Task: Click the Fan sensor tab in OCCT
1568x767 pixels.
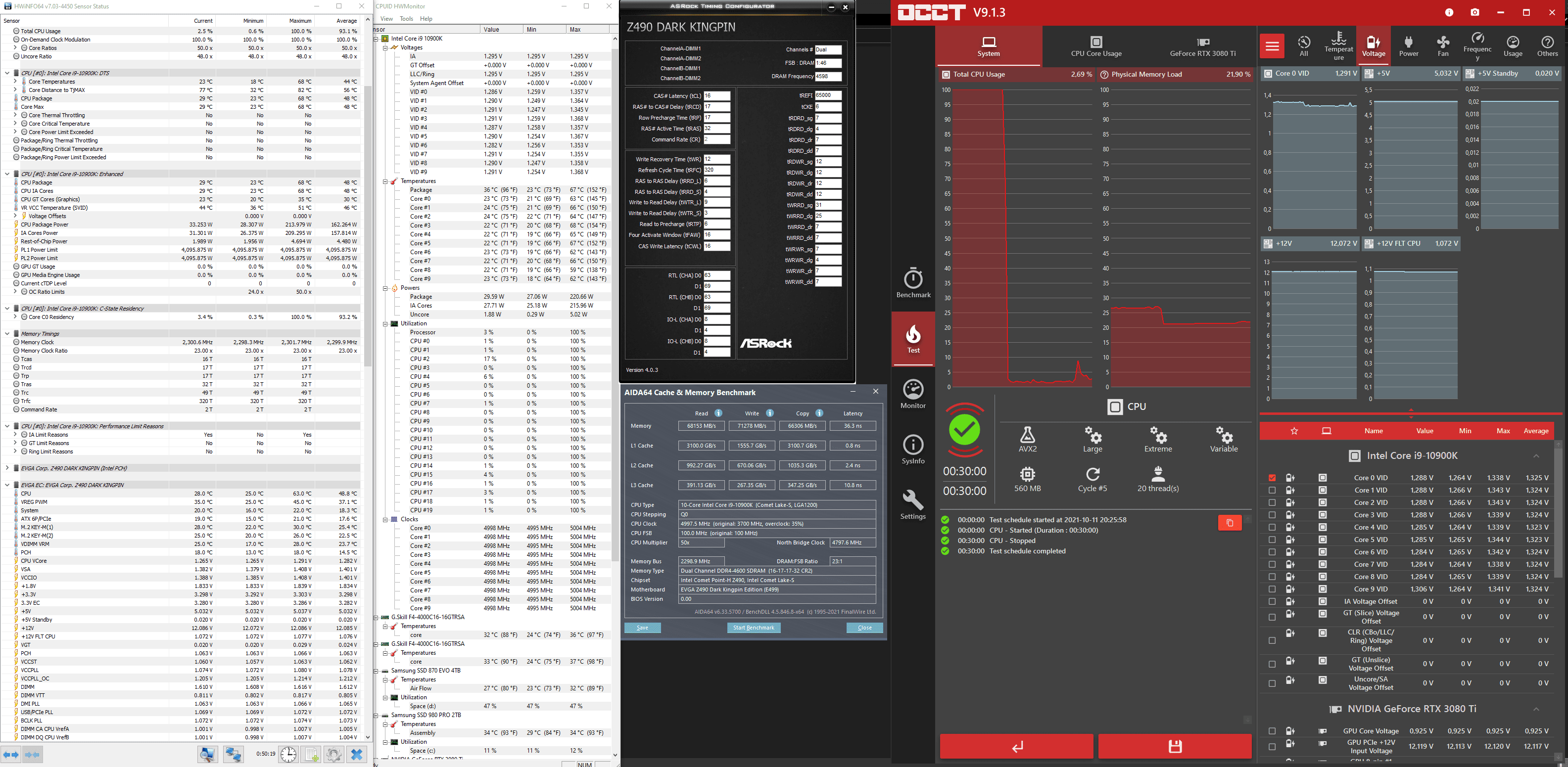Action: (x=1443, y=46)
